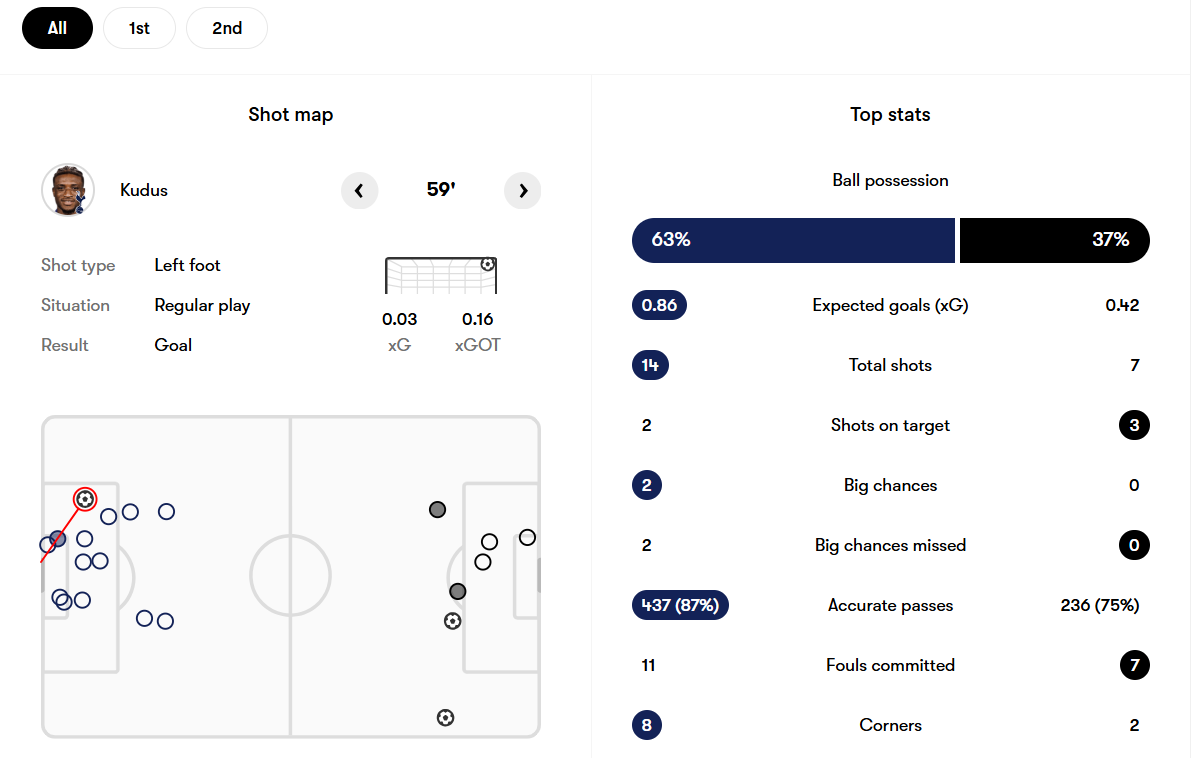Click the blue 63% possession bar
Screen dimensions: 1191x758
point(793,240)
